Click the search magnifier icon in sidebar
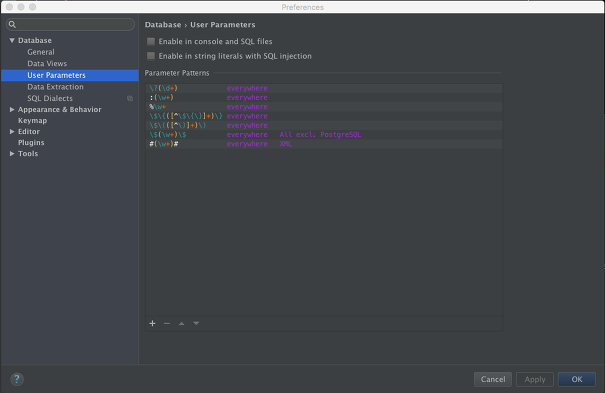Image resolution: width=605 pixels, height=393 pixels. tap(12, 25)
